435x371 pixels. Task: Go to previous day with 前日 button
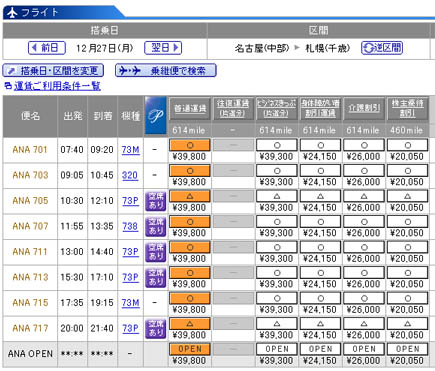47,48
